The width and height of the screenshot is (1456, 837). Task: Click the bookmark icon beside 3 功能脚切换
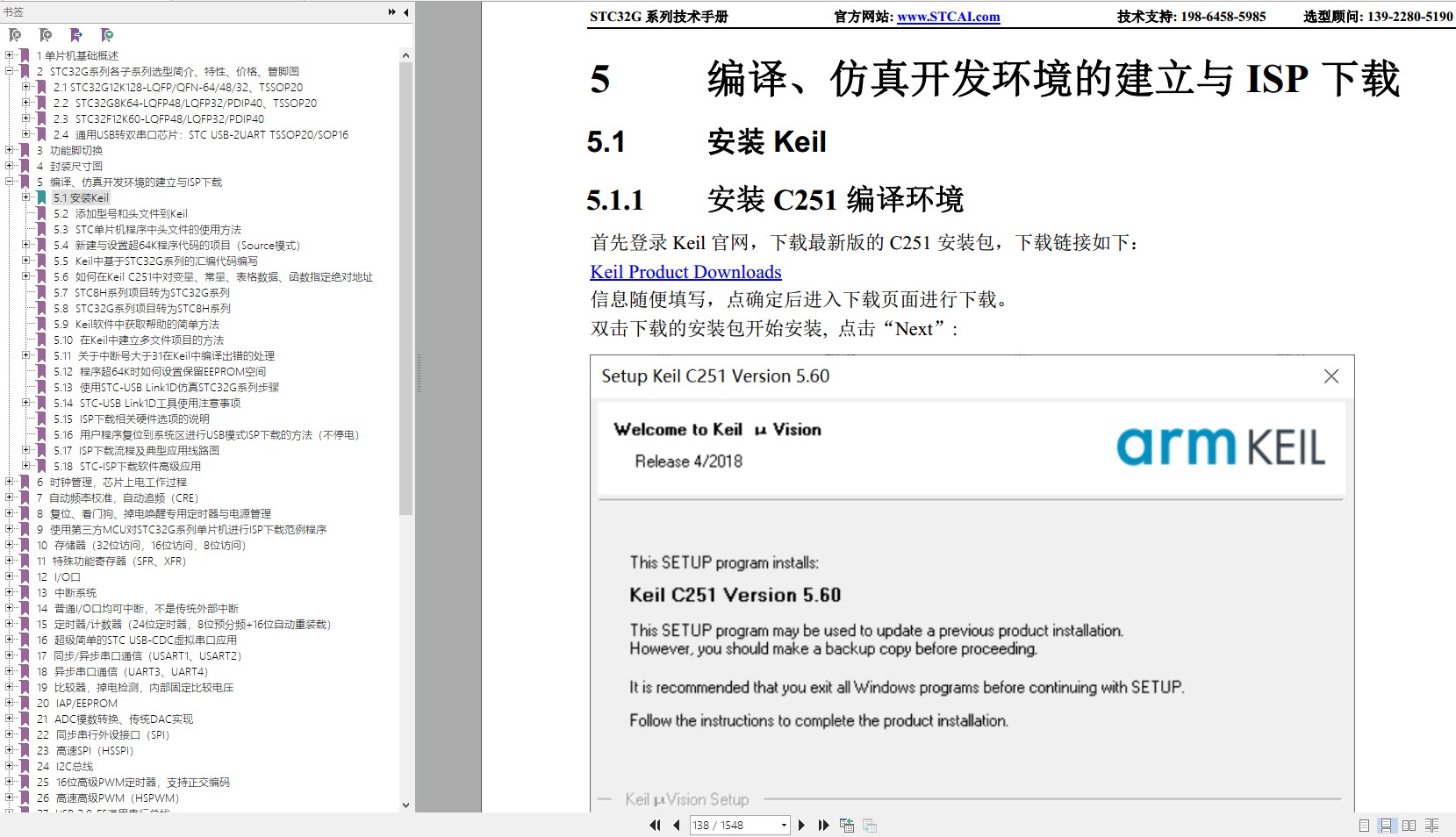coord(25,150)
